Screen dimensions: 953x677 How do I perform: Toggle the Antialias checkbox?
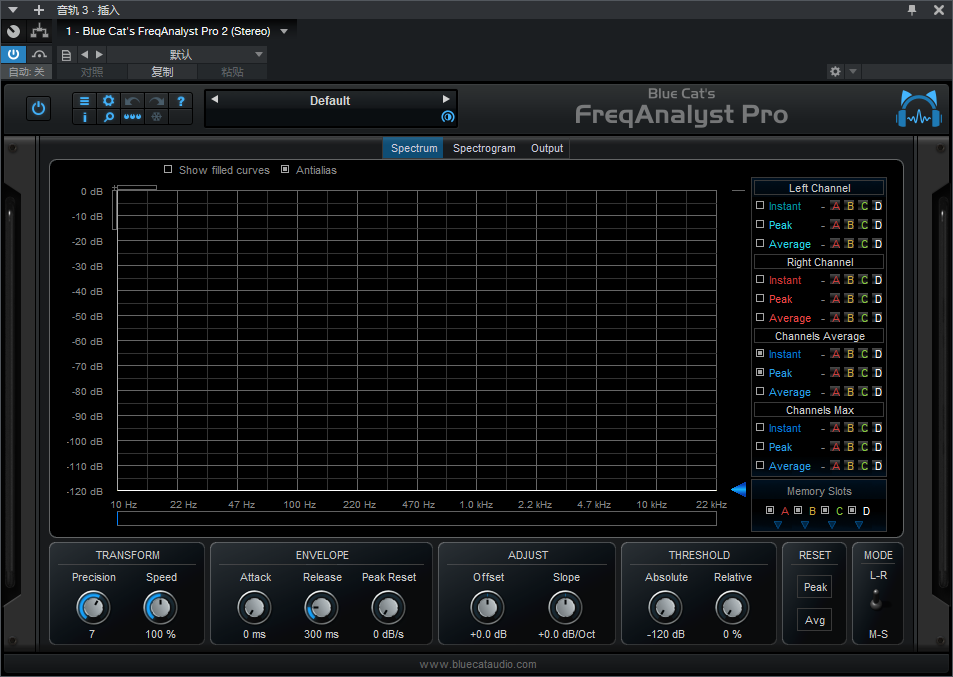coord(285,170)
